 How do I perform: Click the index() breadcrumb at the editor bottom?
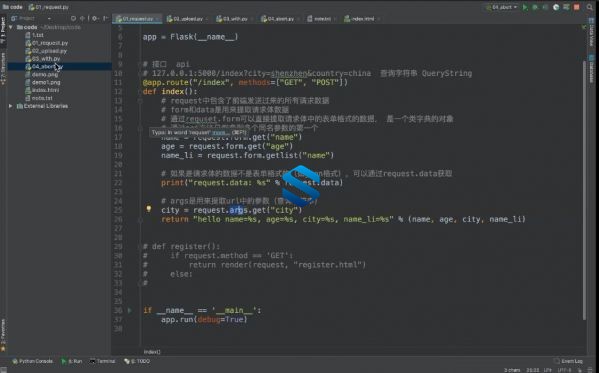tap(152, 352)
